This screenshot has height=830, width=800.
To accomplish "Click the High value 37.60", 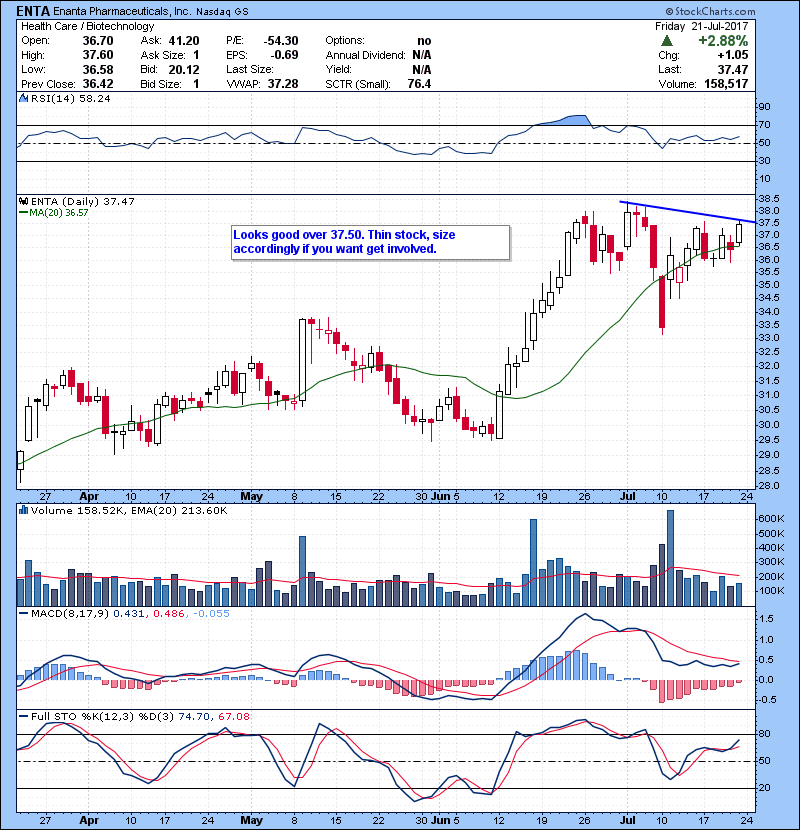I will pos(98,55).
